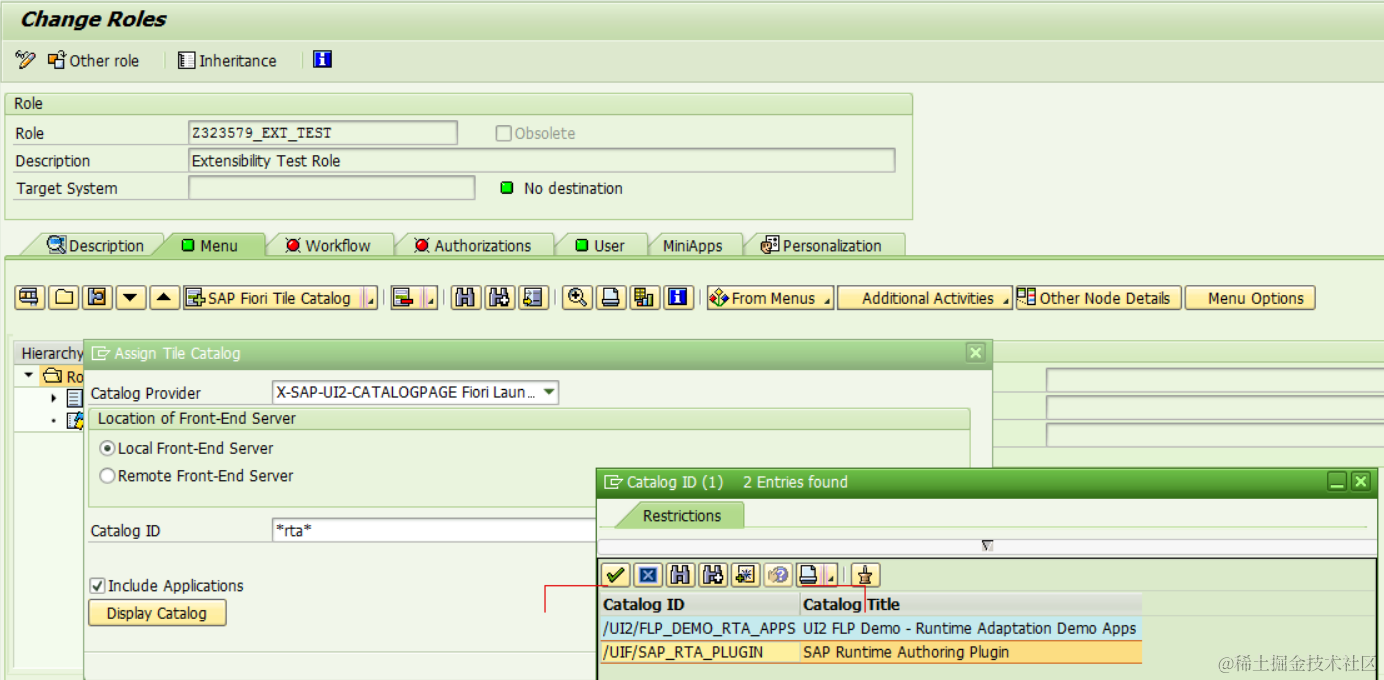
Task: Click the create folder icon
Action: tap(64, 298)
